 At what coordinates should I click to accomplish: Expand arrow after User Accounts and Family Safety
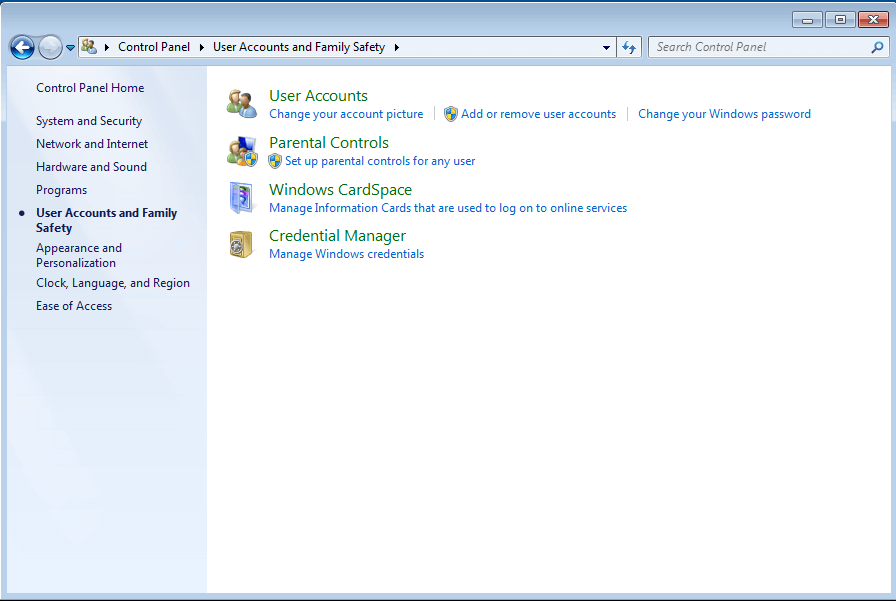(x=396, y=47)
